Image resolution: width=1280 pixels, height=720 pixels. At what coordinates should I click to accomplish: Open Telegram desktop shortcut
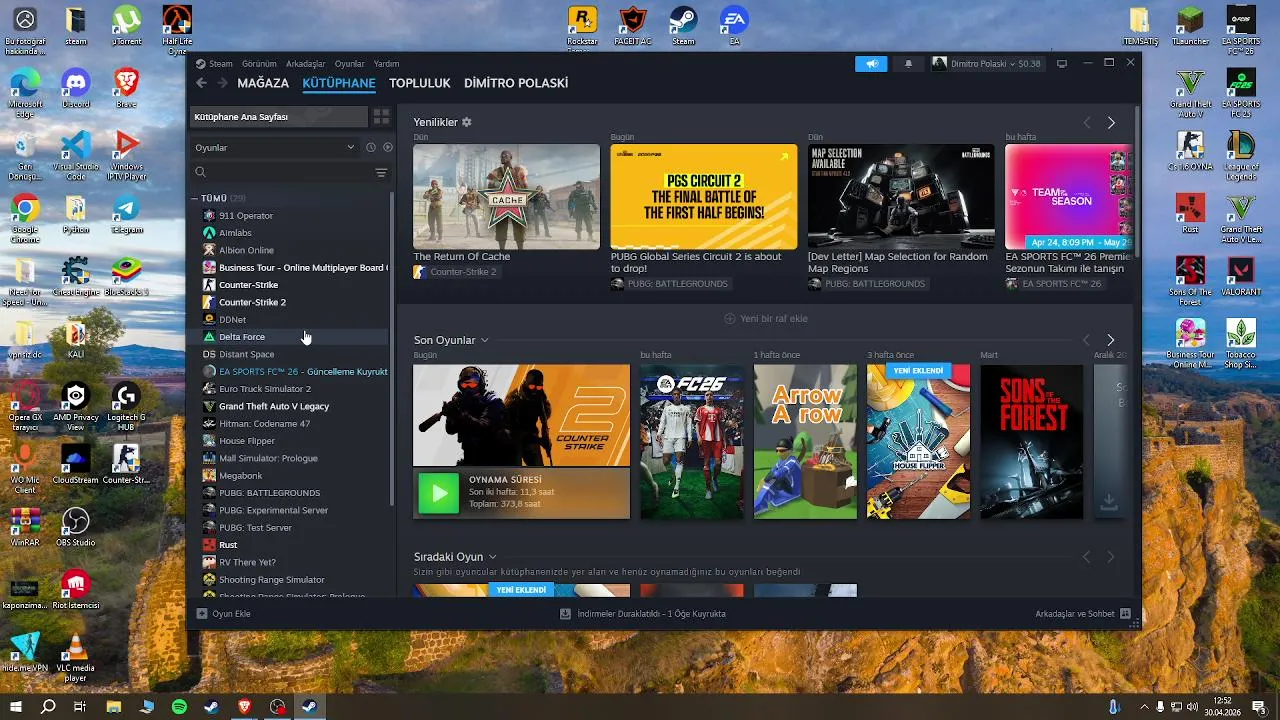coord(126,214)
